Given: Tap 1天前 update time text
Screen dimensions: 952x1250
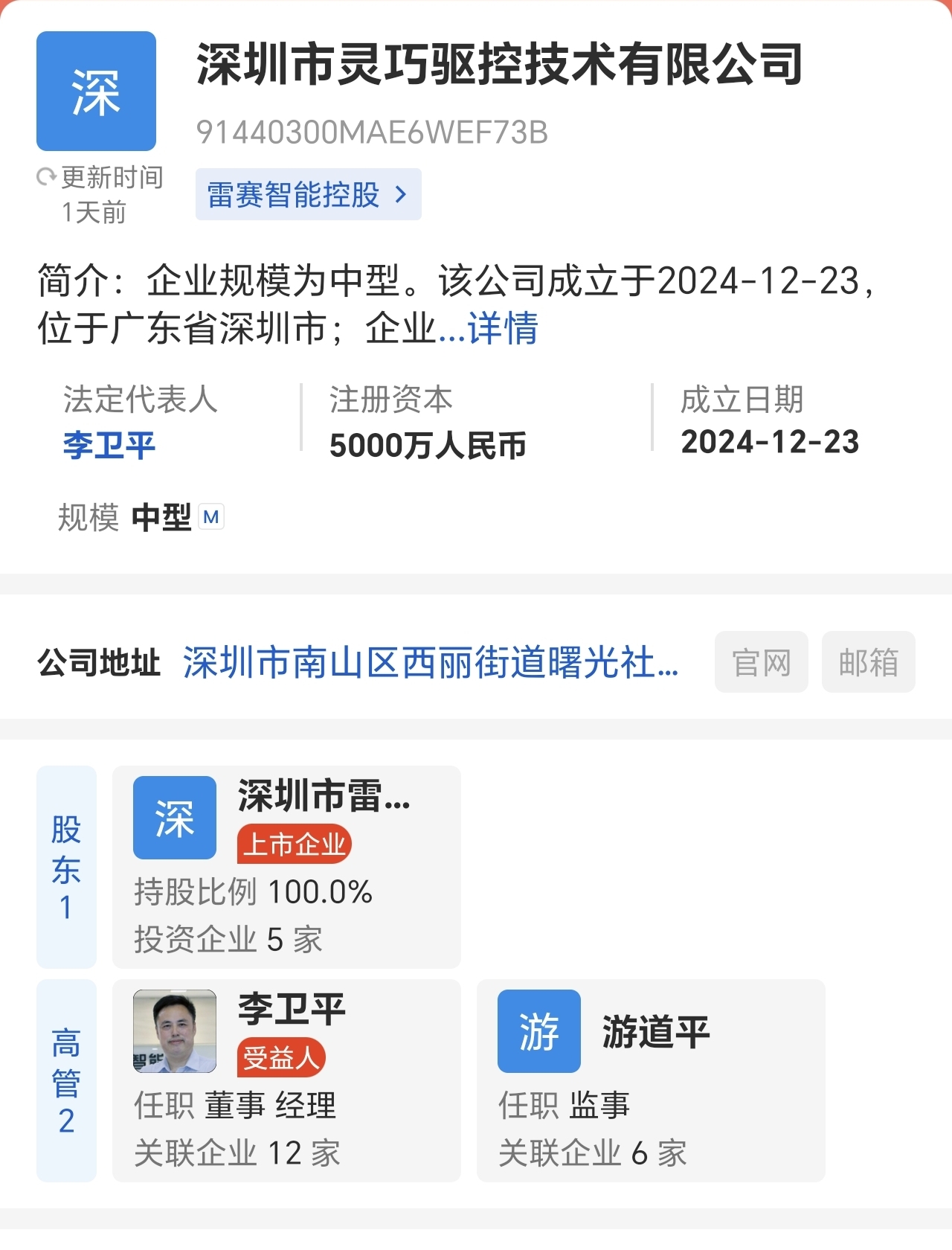Looking at the screenshot, I should (94, 213).
